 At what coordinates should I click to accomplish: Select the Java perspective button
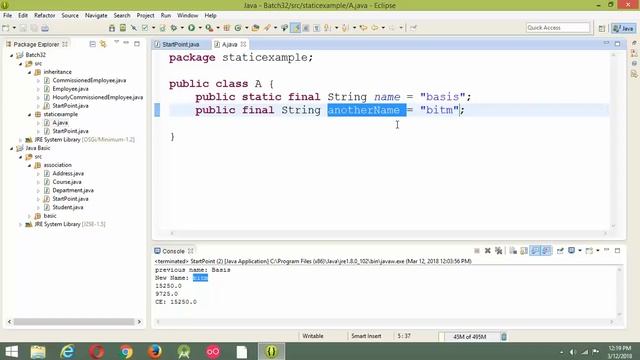coord(623,28)
